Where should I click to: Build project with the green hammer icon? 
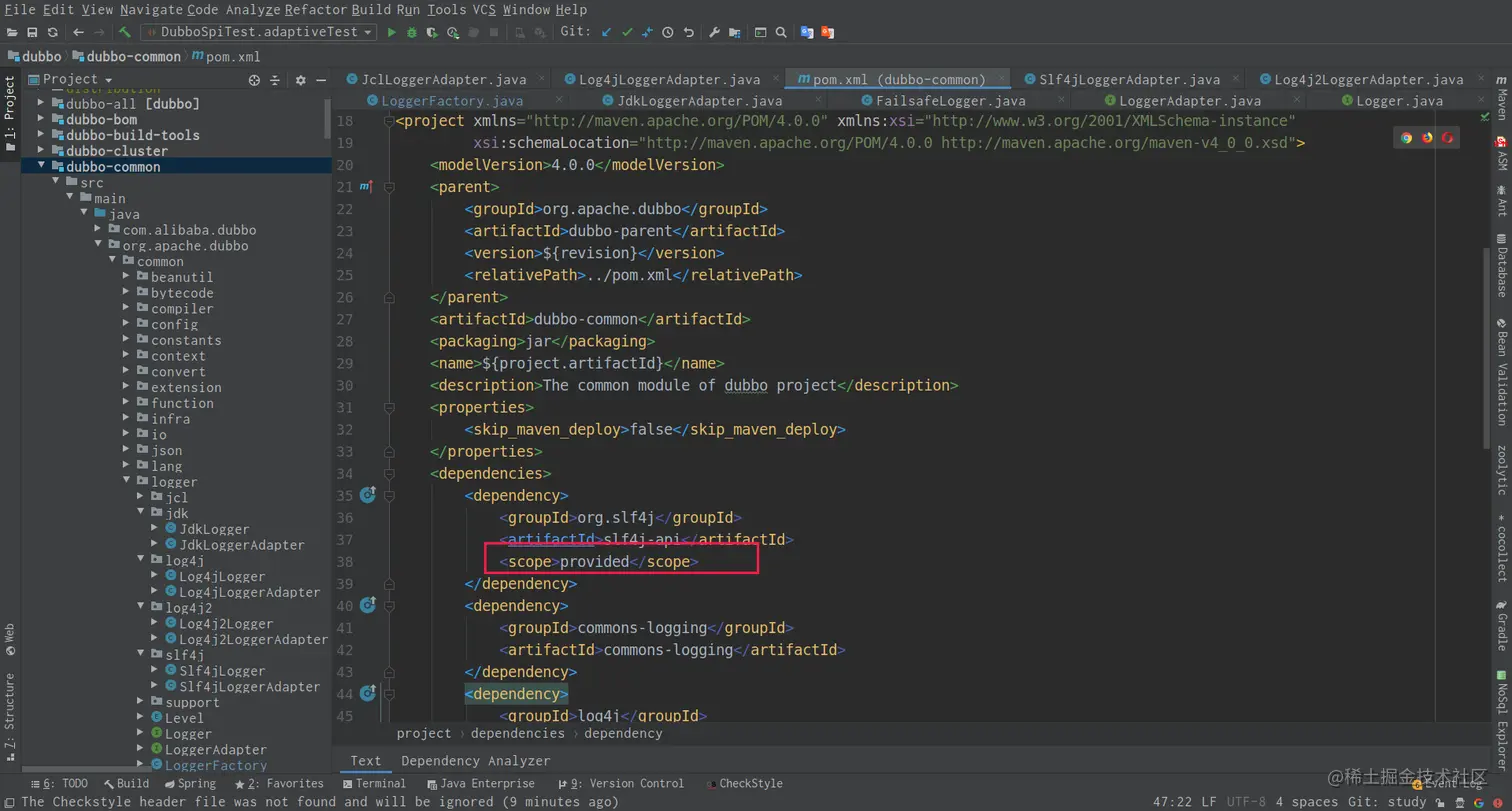click(125, 32)
